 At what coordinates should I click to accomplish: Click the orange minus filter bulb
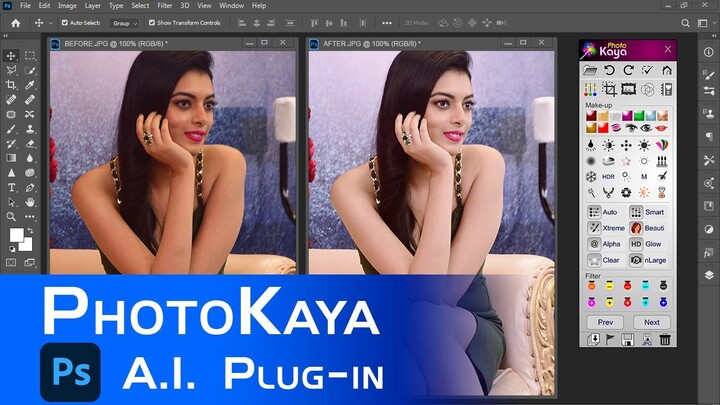pos(591,286)
